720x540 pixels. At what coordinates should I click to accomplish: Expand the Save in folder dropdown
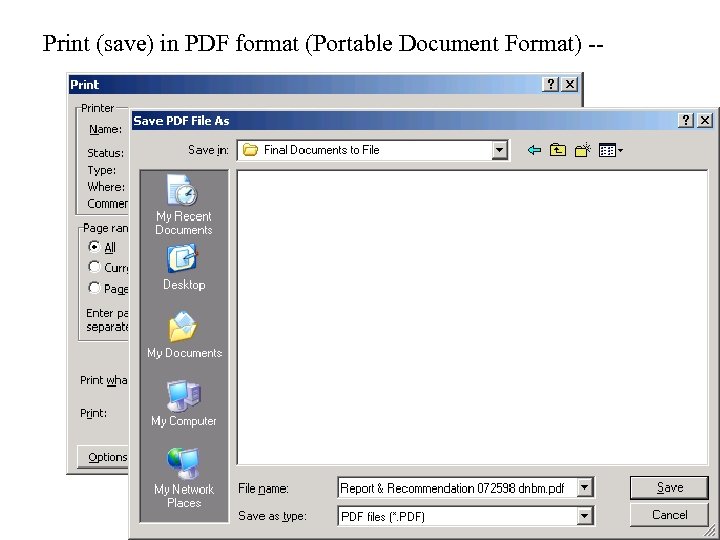pos(499,150)
